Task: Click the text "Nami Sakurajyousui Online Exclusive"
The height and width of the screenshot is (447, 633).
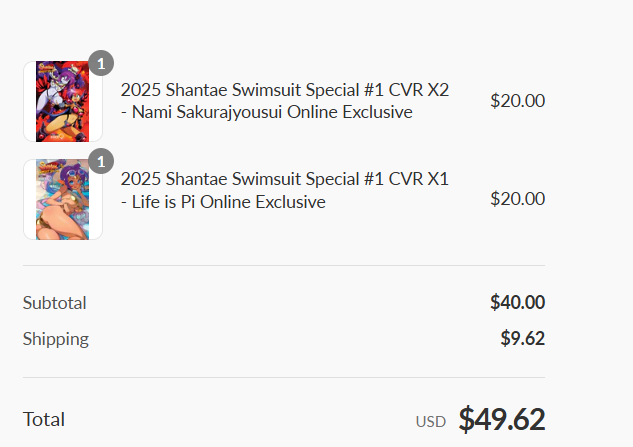Action: (272, 112)
